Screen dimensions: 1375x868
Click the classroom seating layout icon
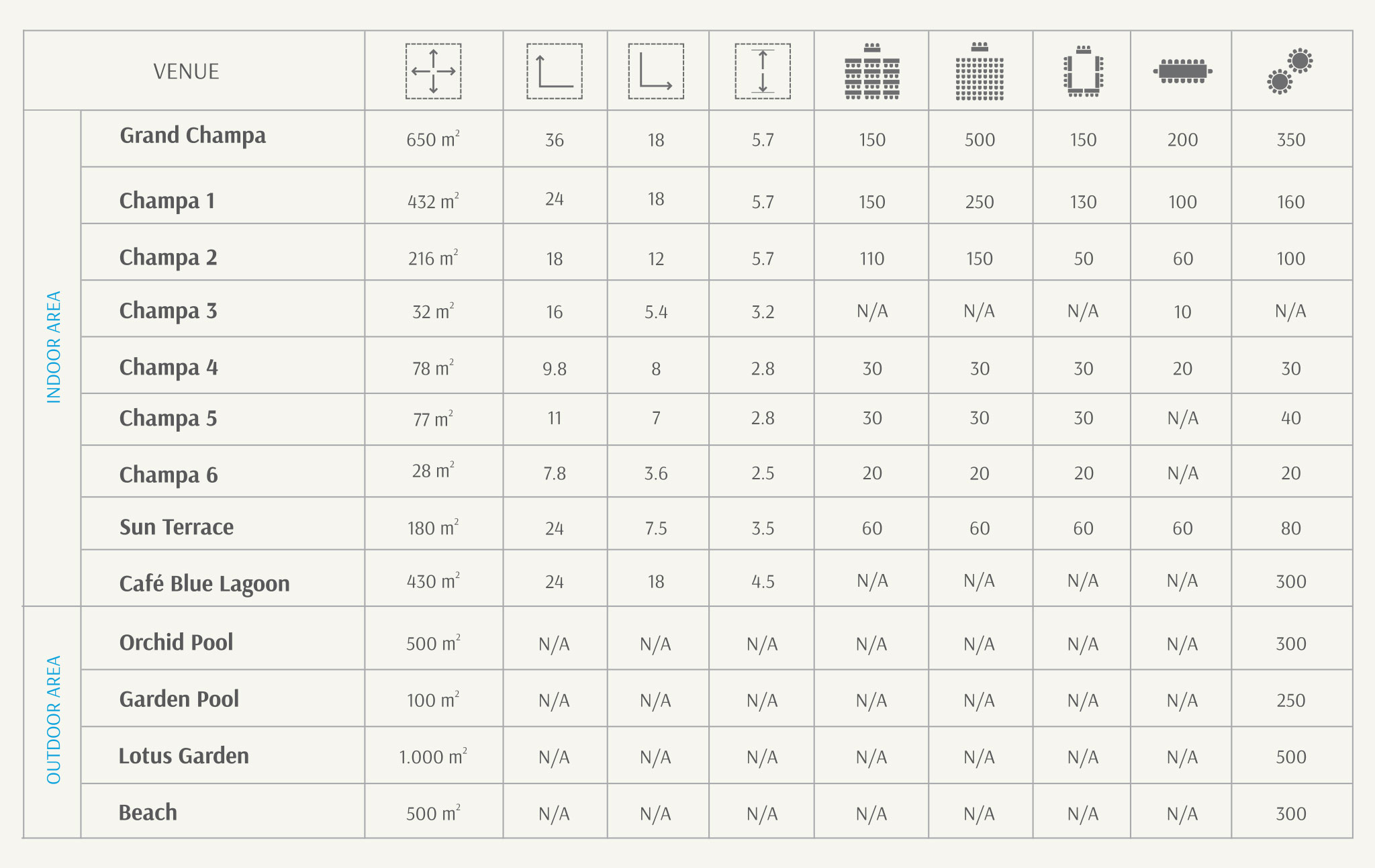point(871,71)
